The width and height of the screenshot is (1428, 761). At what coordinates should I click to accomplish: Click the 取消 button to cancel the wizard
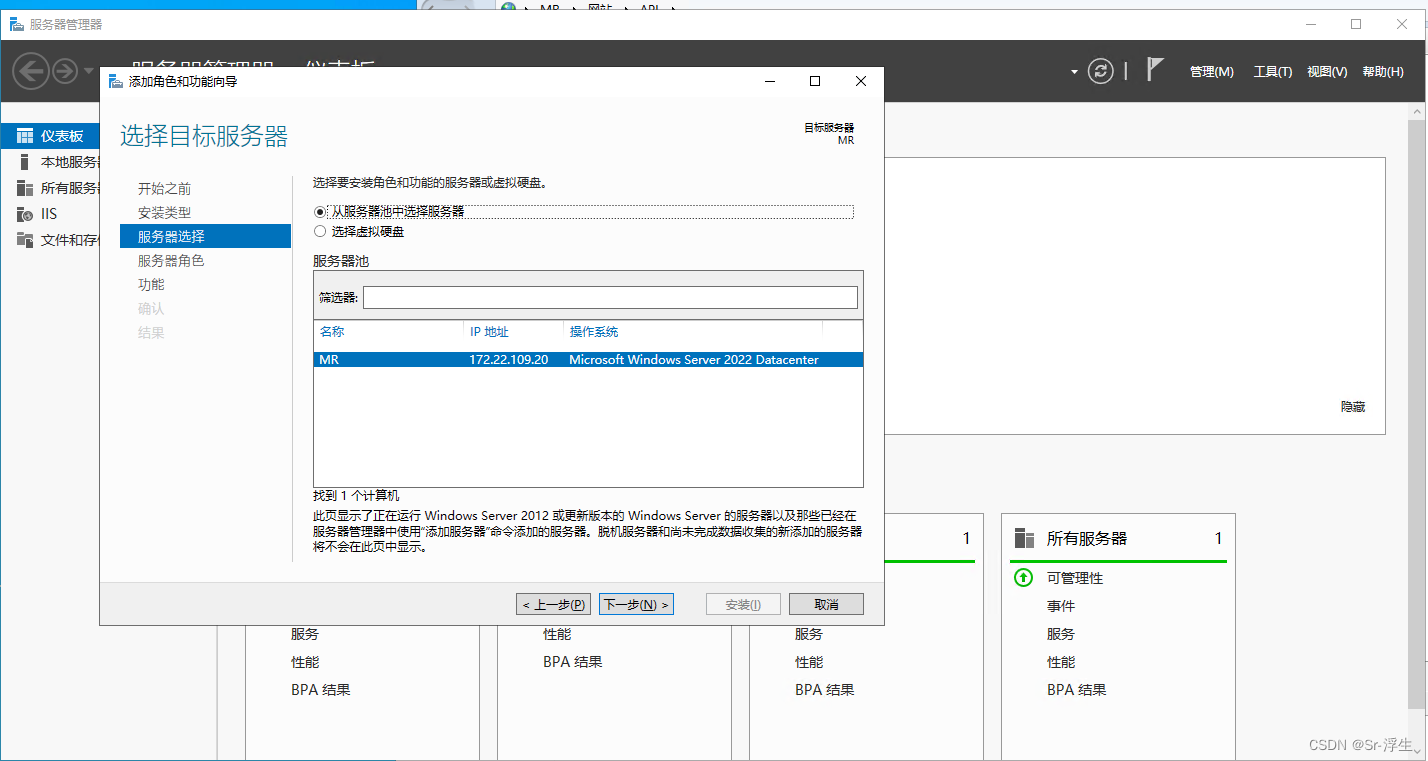click(x=826, y=603)
